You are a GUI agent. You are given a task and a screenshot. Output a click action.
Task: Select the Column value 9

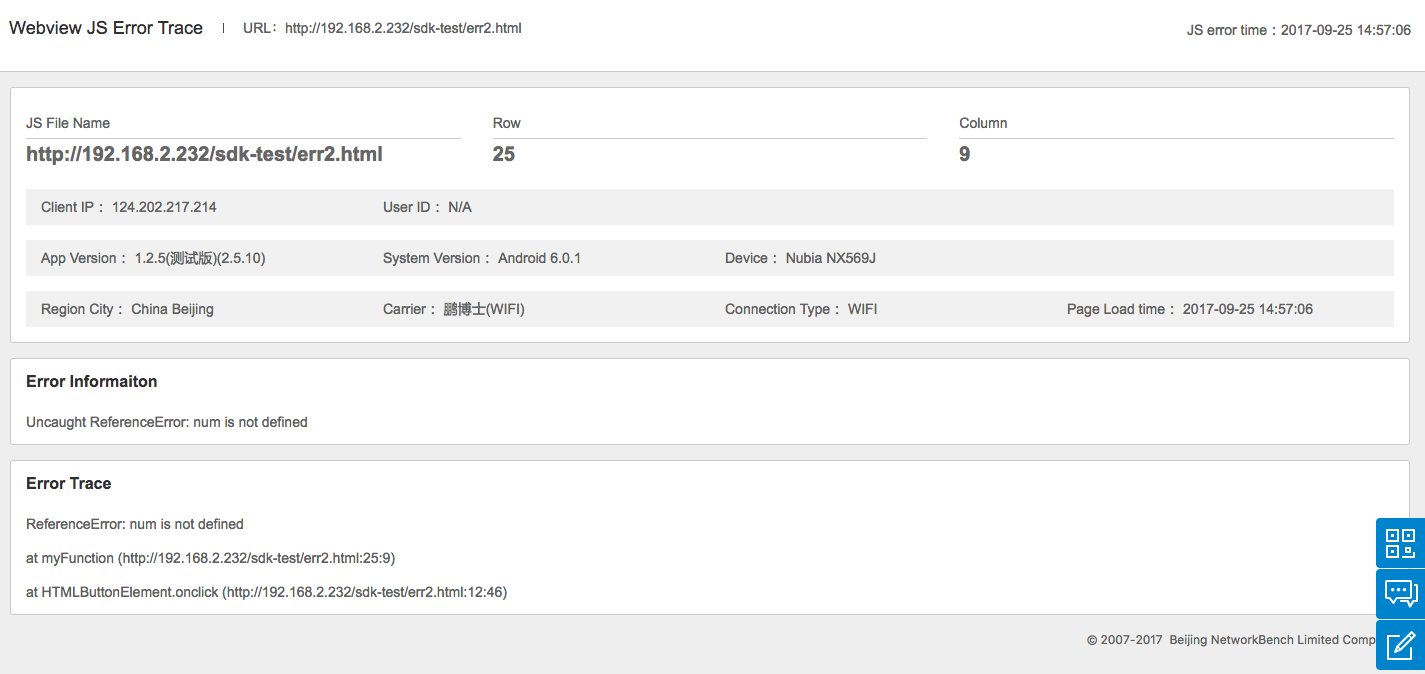point(964,154)
